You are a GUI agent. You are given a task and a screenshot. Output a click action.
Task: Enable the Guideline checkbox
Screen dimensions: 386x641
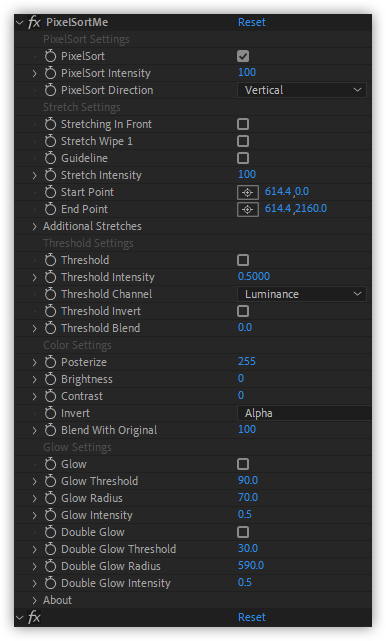(x=243, y=158)
